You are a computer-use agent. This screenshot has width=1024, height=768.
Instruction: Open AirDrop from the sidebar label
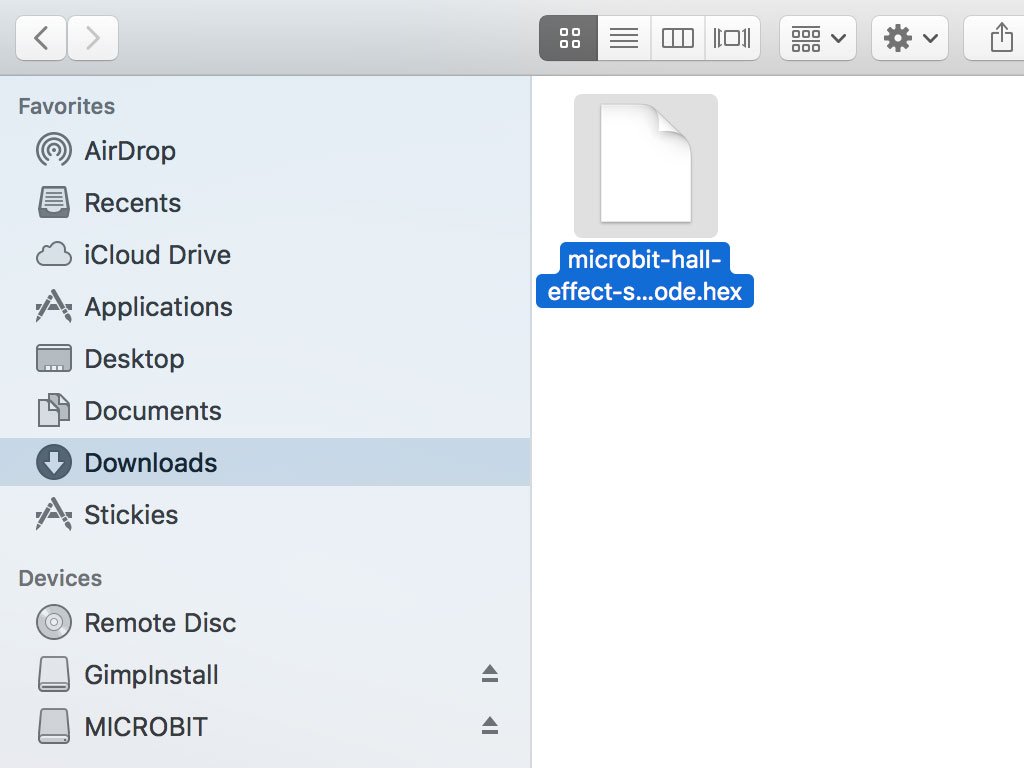130,151
